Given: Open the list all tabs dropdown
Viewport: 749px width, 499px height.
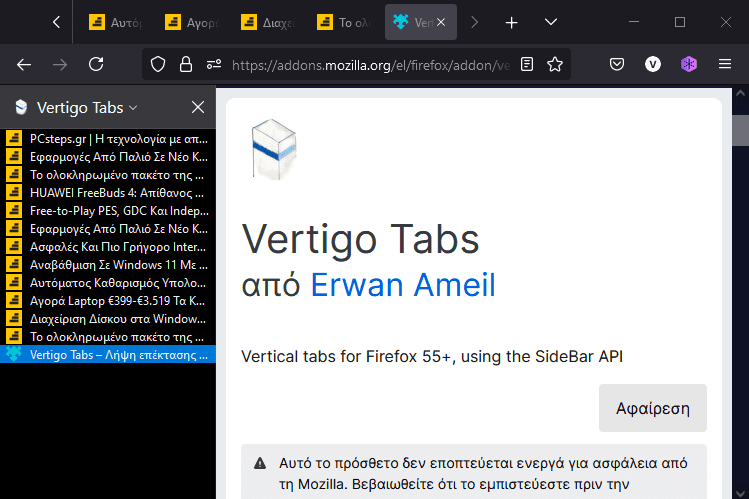Looking at the screenshot, I should coord(551,22).
